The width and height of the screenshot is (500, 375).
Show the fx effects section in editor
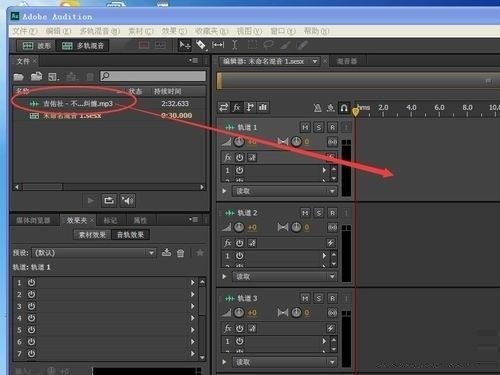coord(237,107)
